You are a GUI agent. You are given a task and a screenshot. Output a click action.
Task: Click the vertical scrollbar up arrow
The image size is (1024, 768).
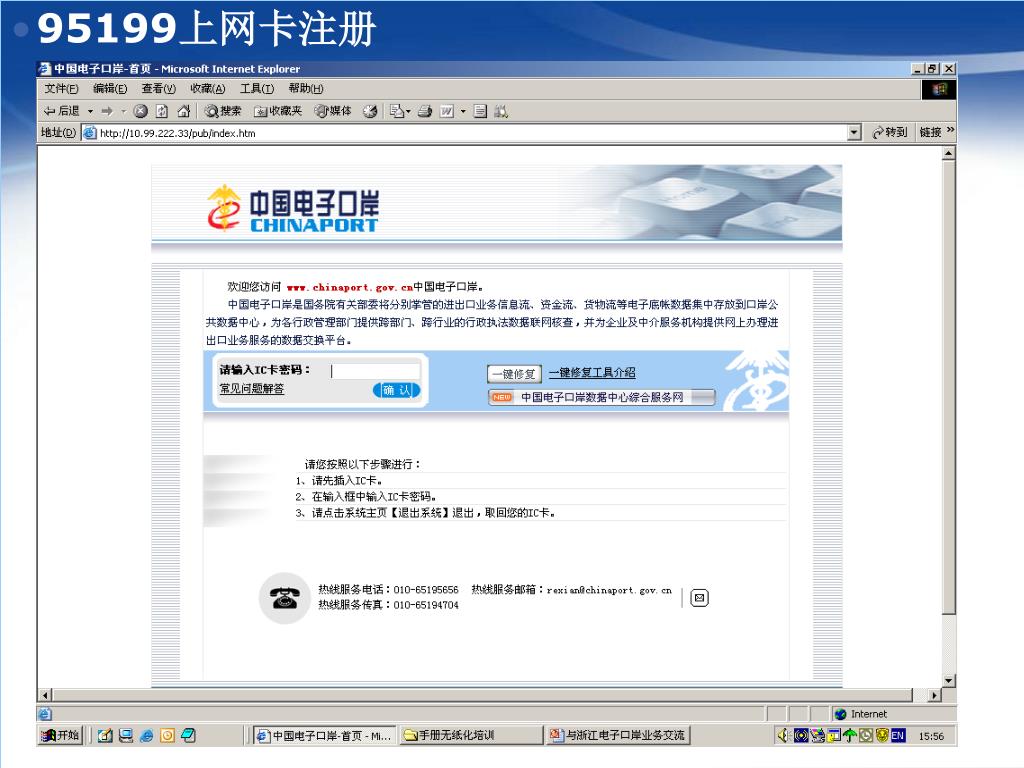pyautogui.click(x=949, y=153)
